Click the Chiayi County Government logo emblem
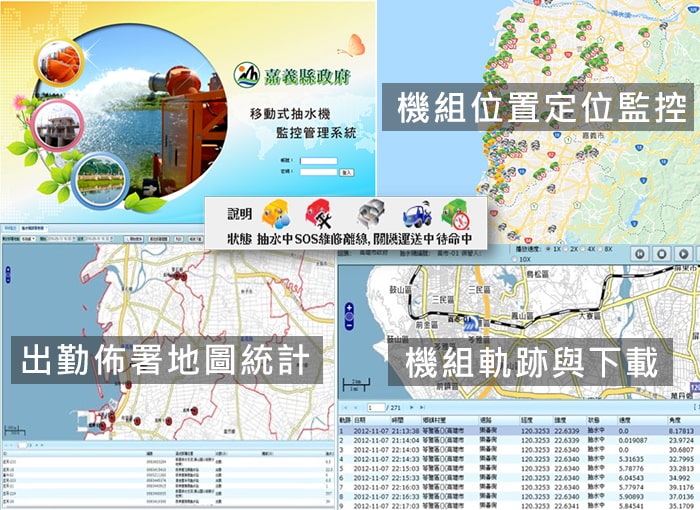The width and height of the screenshot is (700, 510). 246,75
